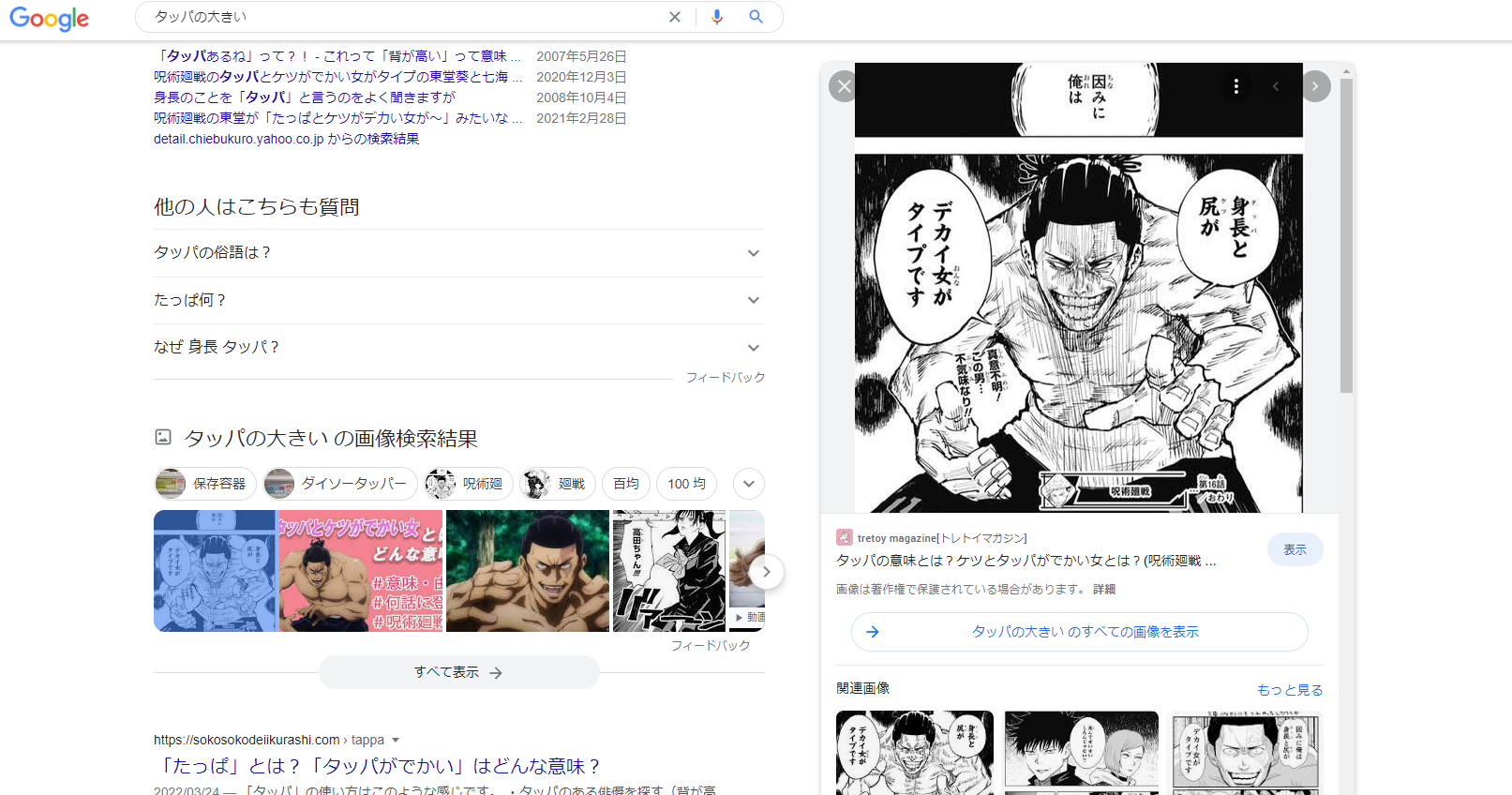The width and height of the screenshot is (1512, 795).
Task: Click the すべて表示 button
Action: pyautogui.click(x=458, y=672)
